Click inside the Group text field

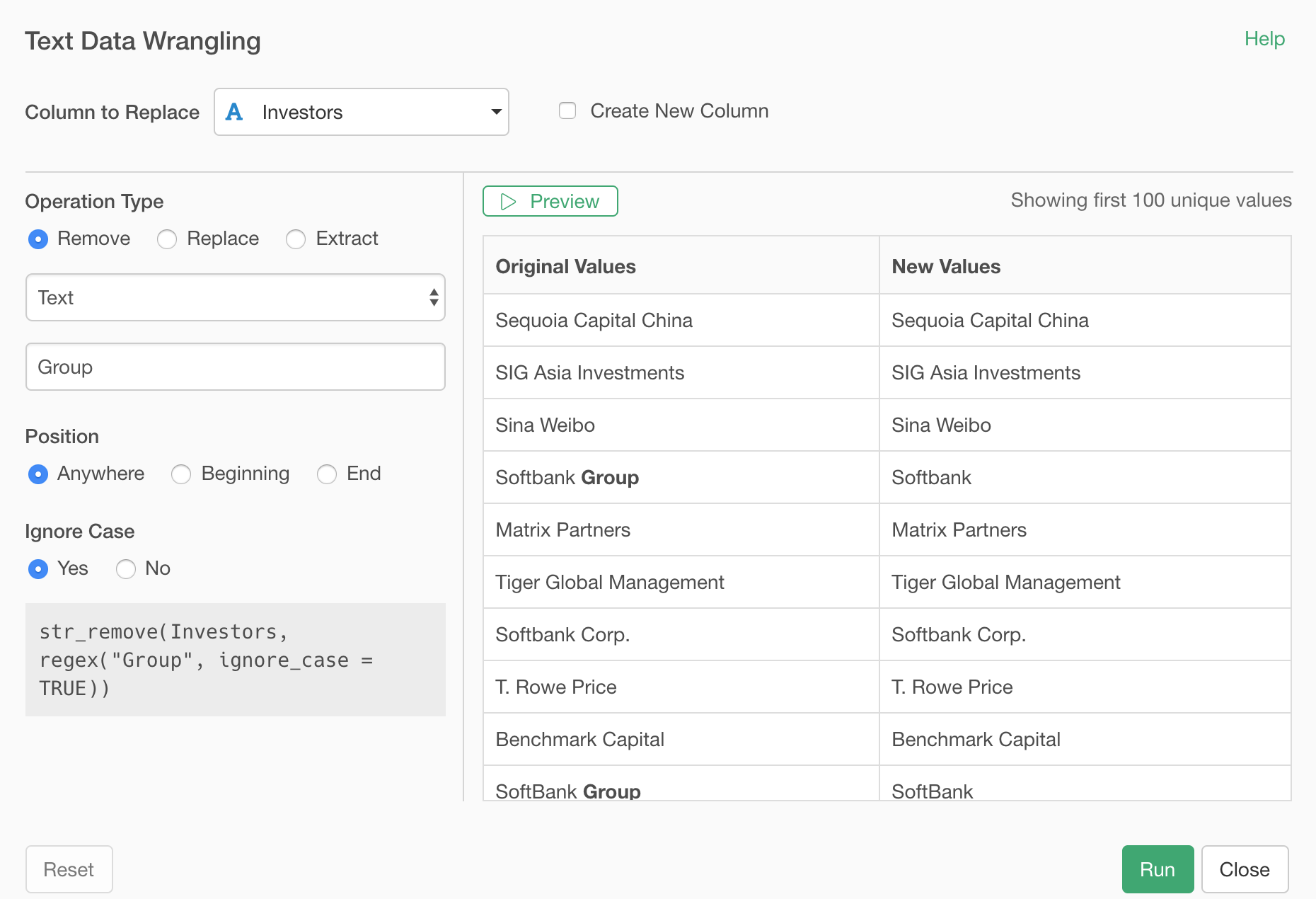[236, 367]
